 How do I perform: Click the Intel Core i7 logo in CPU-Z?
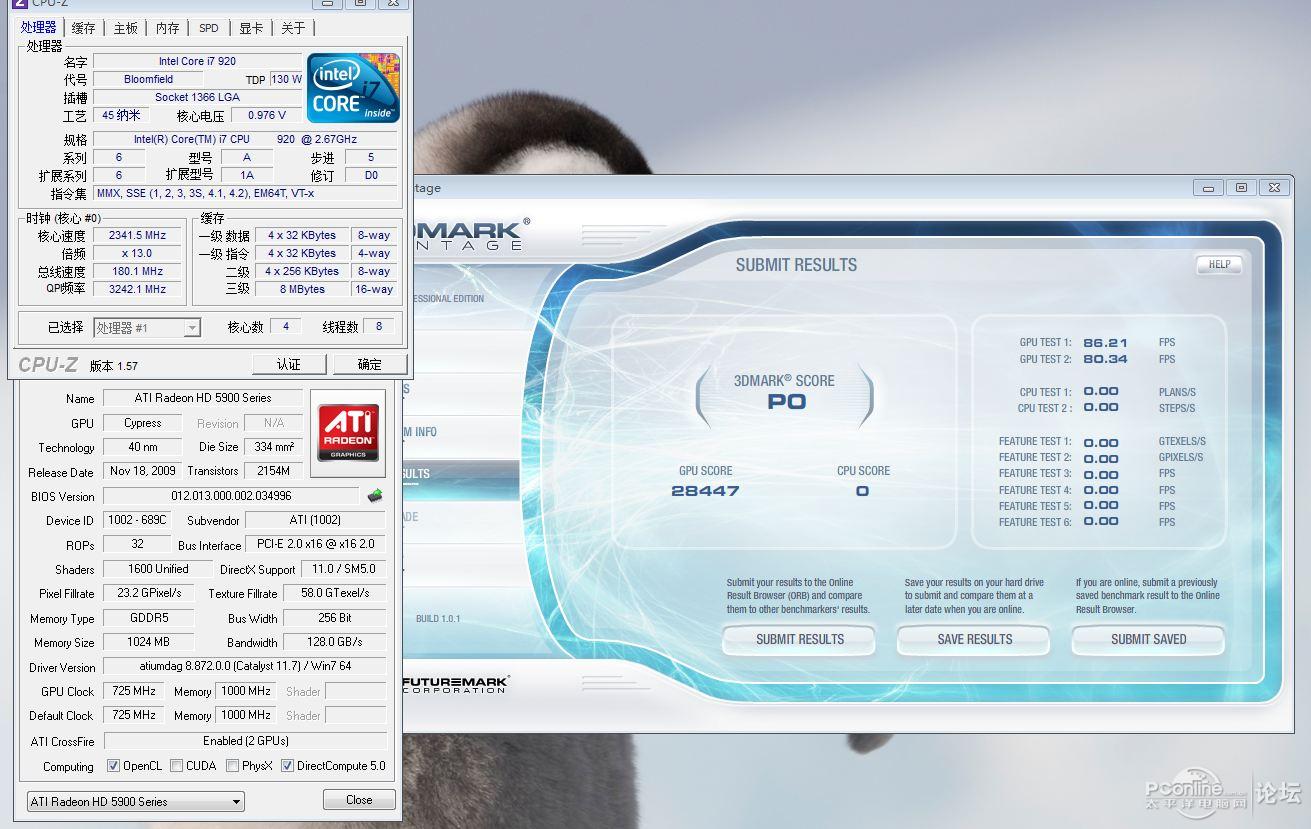pyautogui.click(x=353, y=88)
